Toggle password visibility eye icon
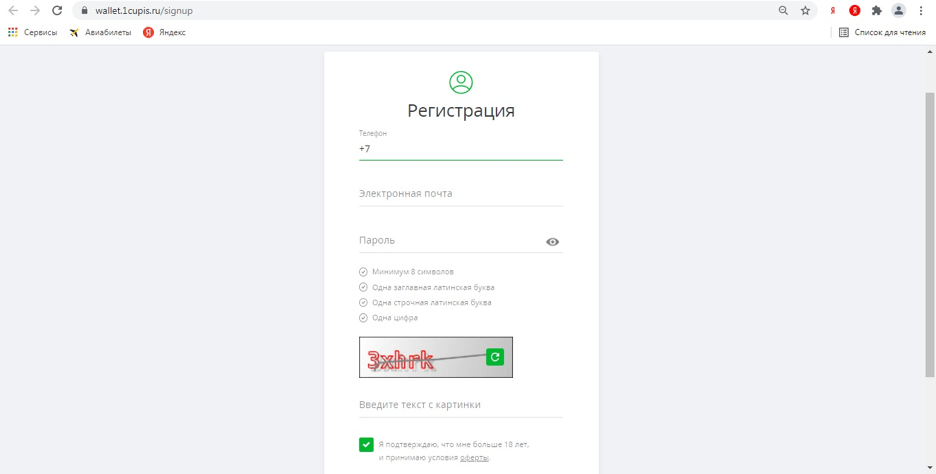The height and width of the screenshot is (474, 936). [x=552, y=242]
